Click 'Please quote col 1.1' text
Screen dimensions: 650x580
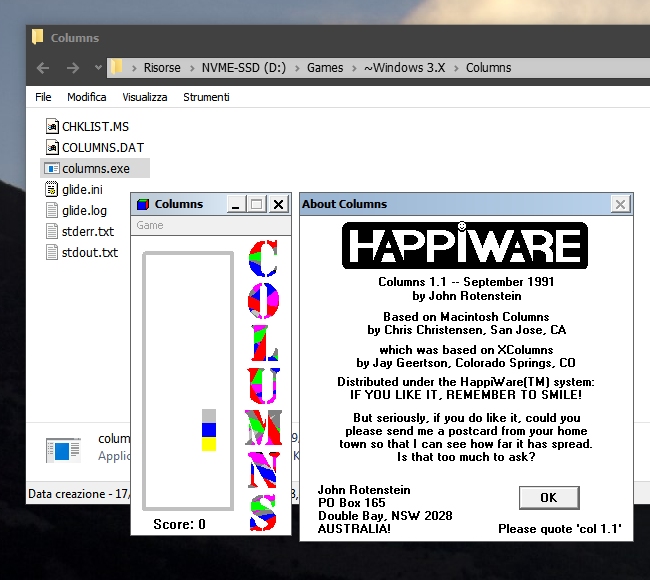(560, 529)
